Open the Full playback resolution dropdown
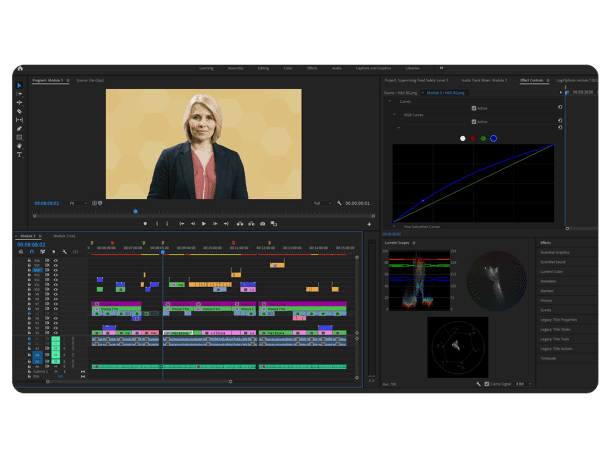 click(x=320, y=203)
